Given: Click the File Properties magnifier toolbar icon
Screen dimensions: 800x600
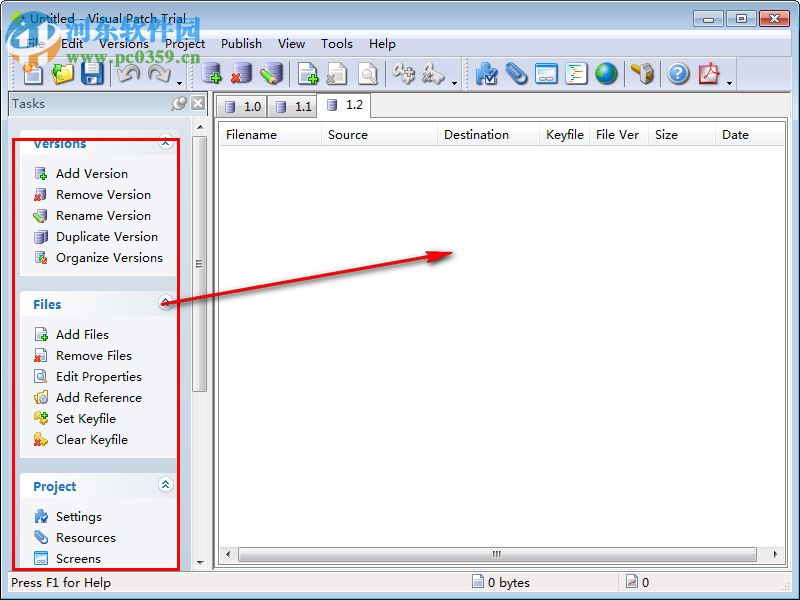Looking at the screenshot, I should coord(367,74).
